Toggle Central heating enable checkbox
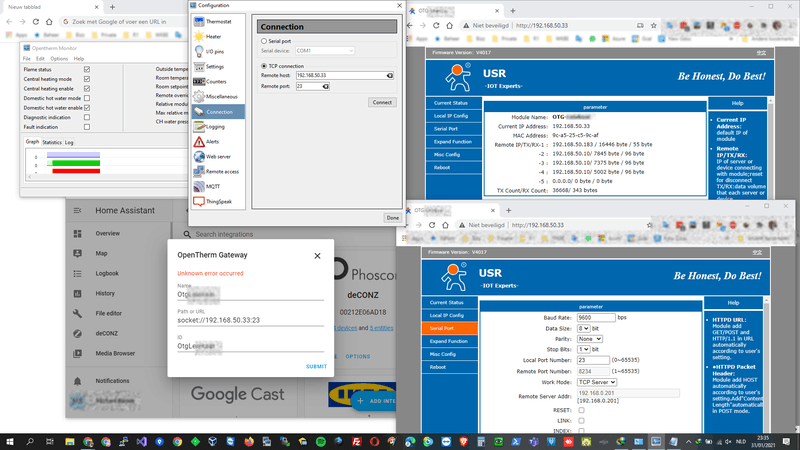800x450 pixels. (87, 88)
